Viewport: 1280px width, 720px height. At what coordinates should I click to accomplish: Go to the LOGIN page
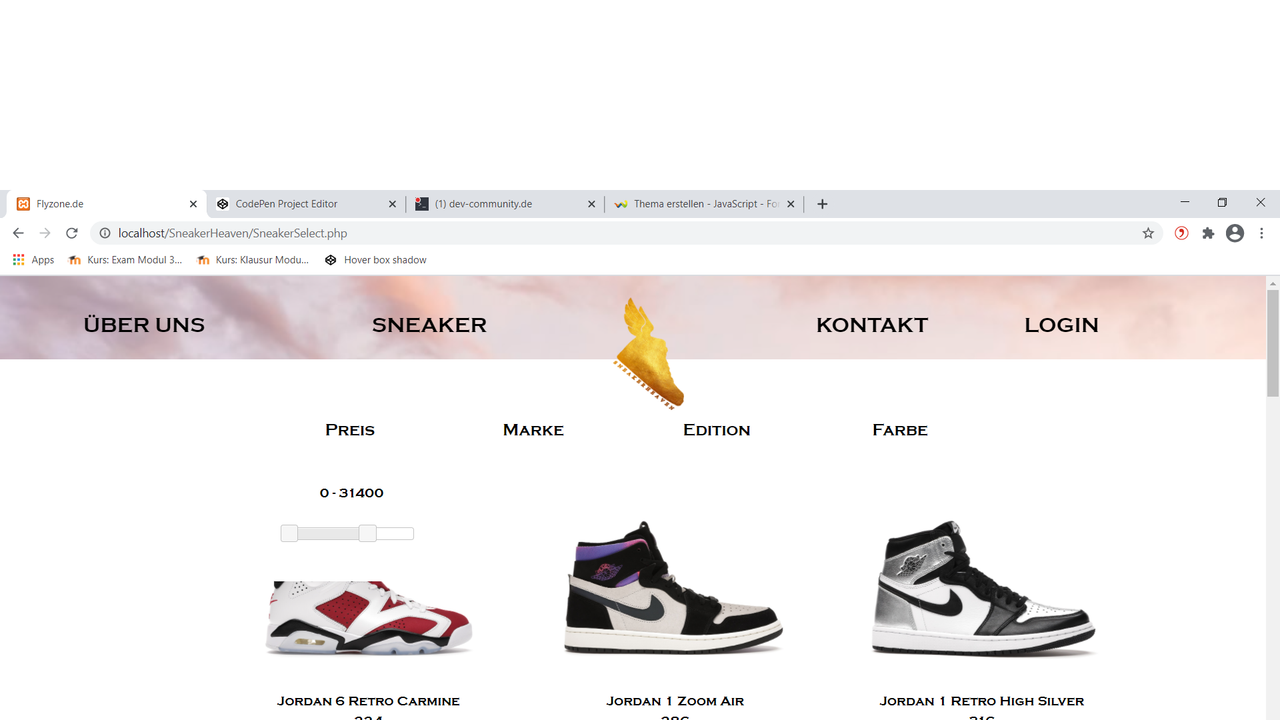click(x=1061, y=325)
